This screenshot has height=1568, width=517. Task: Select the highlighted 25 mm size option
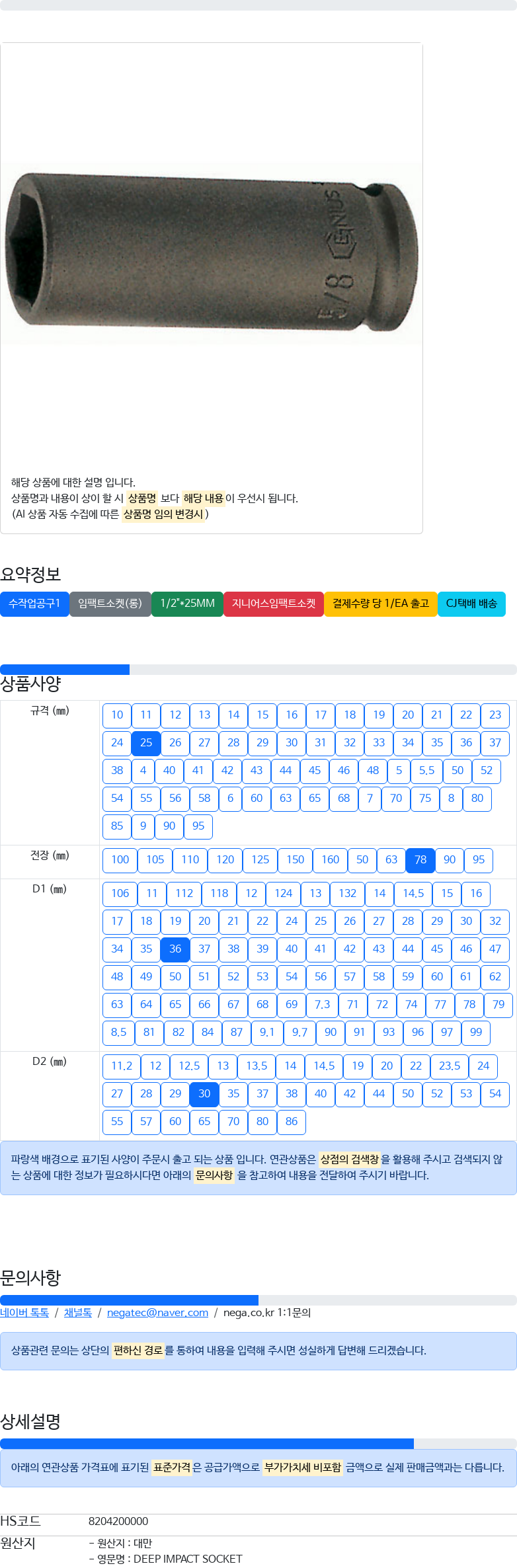pyautogui.click(x=146, y=743)
